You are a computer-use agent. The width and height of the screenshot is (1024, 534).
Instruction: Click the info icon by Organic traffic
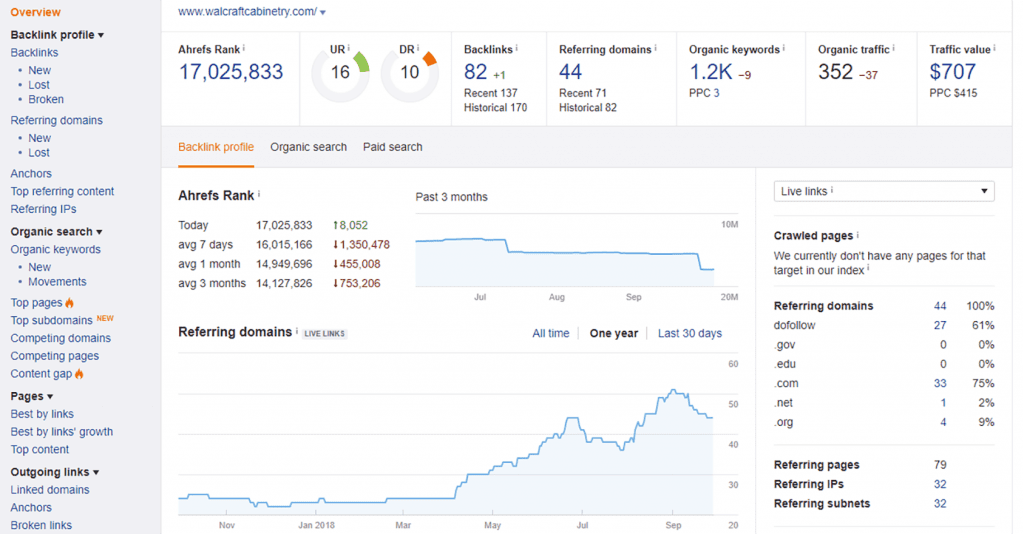pyautogui.click(x=893, y=48)
